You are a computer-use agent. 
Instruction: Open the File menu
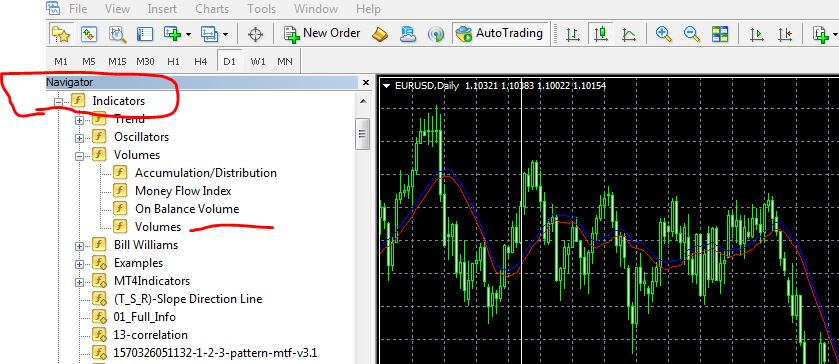point(78,9)
